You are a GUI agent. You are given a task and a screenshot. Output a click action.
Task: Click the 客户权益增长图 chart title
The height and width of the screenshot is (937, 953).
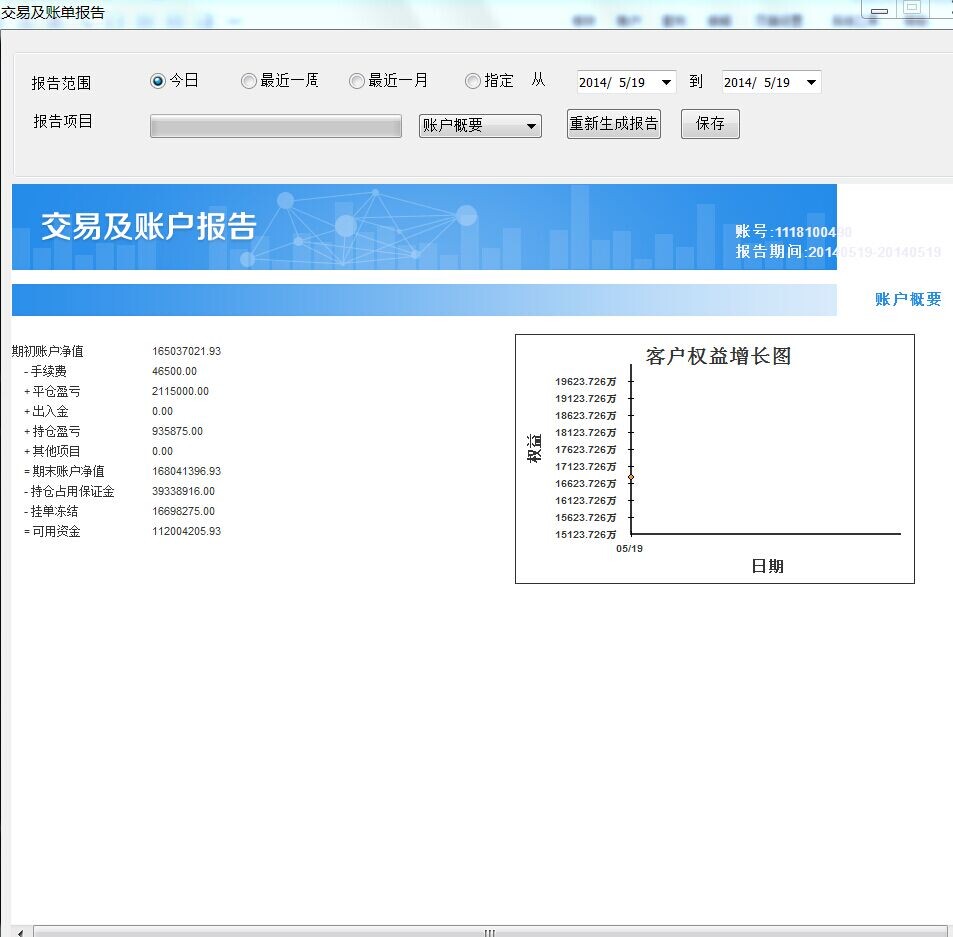coord(718,356)
